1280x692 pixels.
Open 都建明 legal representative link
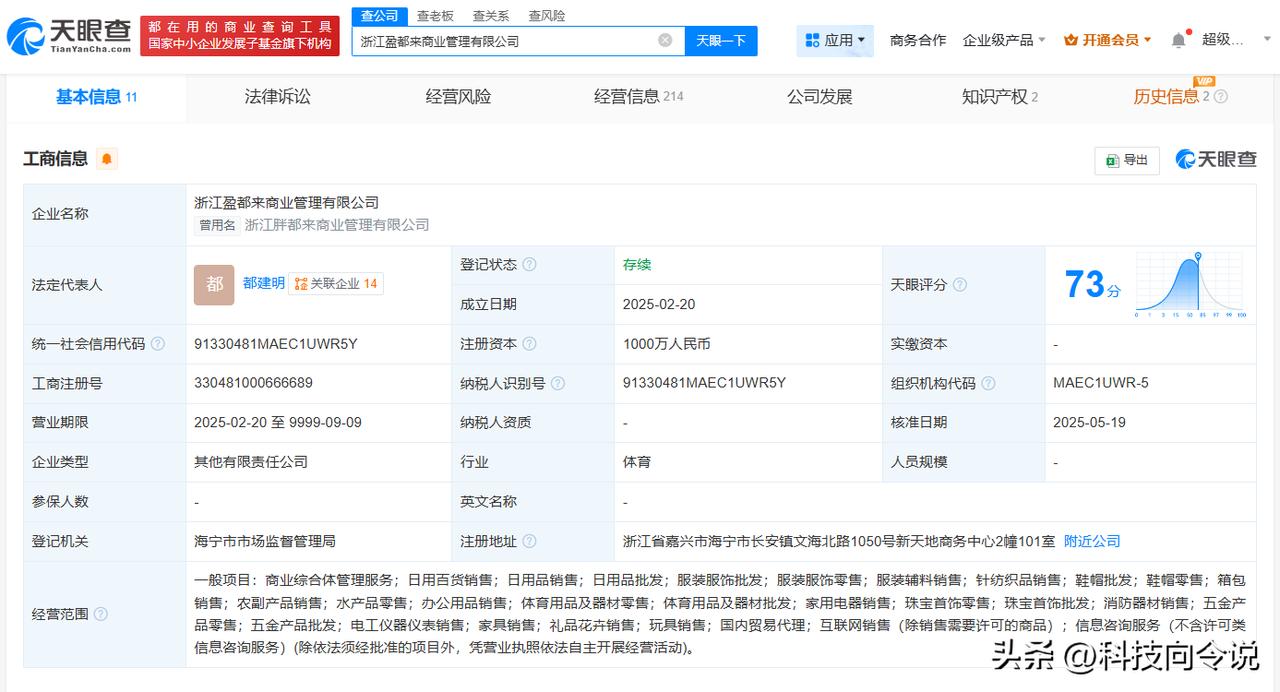pos(264,284)
